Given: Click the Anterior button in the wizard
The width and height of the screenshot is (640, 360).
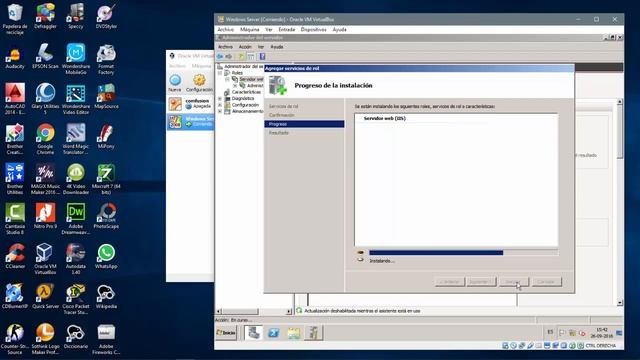Looking at the screenshot, I should 450,282.
